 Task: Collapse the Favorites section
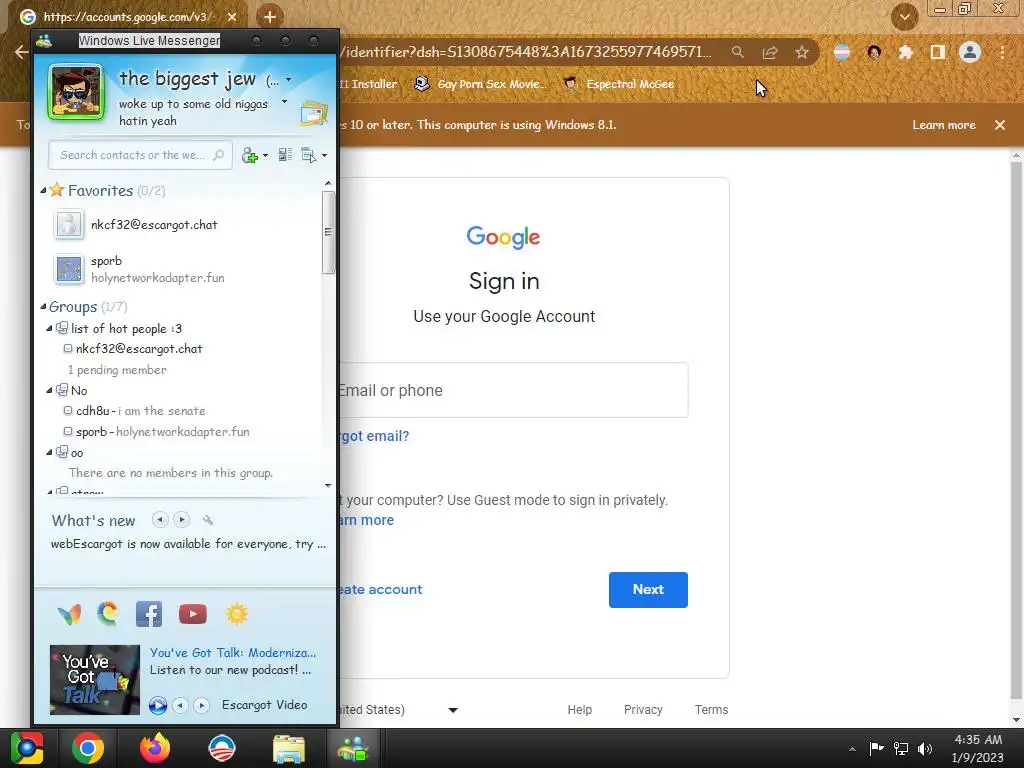pyautogui.click(x=43, y=190)
